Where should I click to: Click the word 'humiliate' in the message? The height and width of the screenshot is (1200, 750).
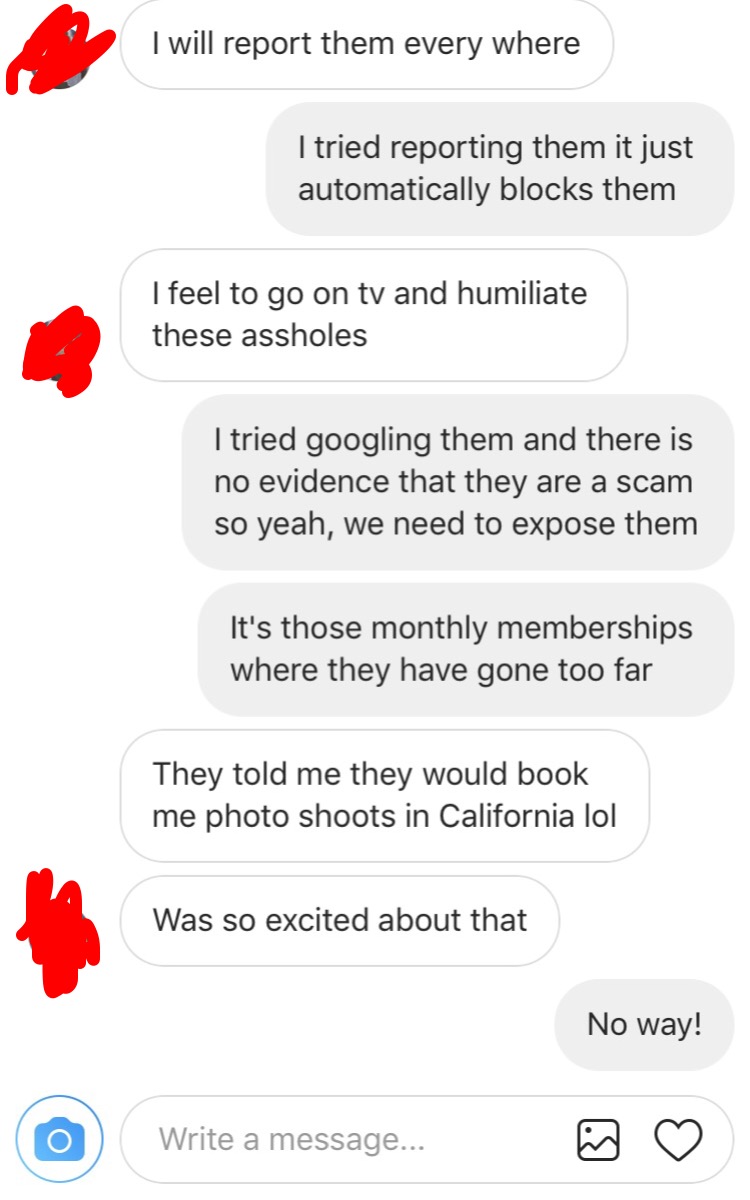[522, 294]
